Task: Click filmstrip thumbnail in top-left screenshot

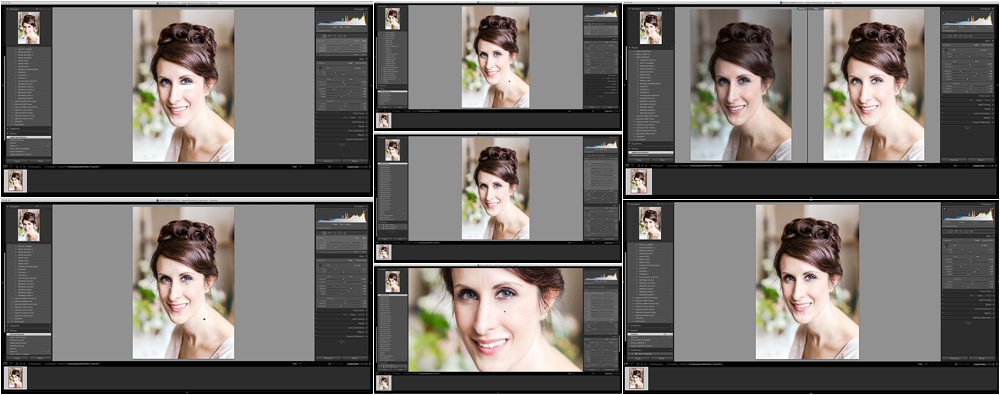Action: 15,181
